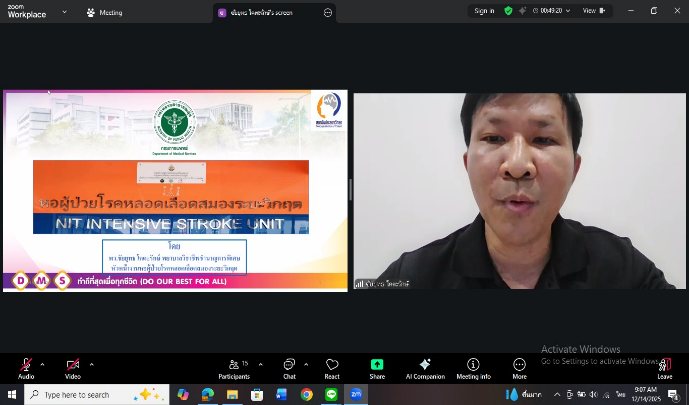This screenshot has height=405, width=689.
Task: Open volume control in system tray
Action: pos(593,394)
